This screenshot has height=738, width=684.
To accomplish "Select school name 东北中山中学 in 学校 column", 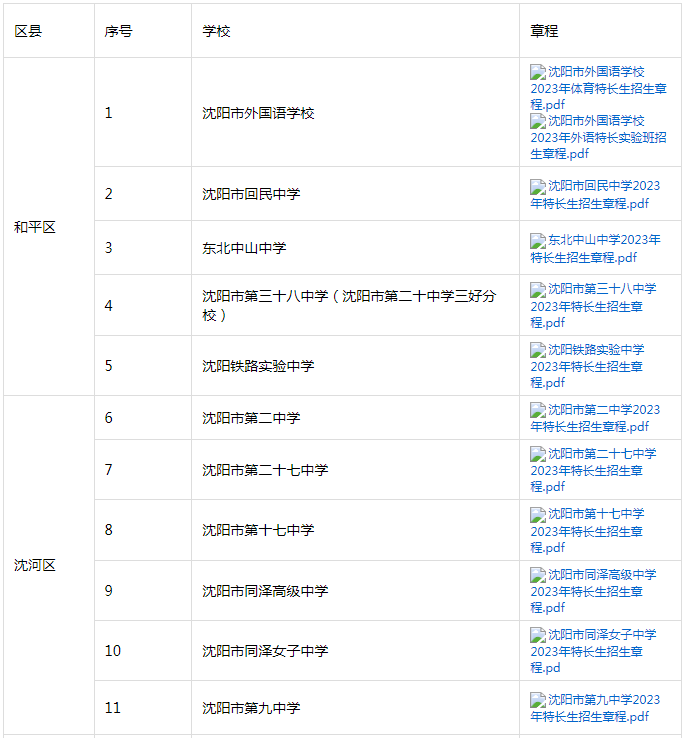I will 244,248.
